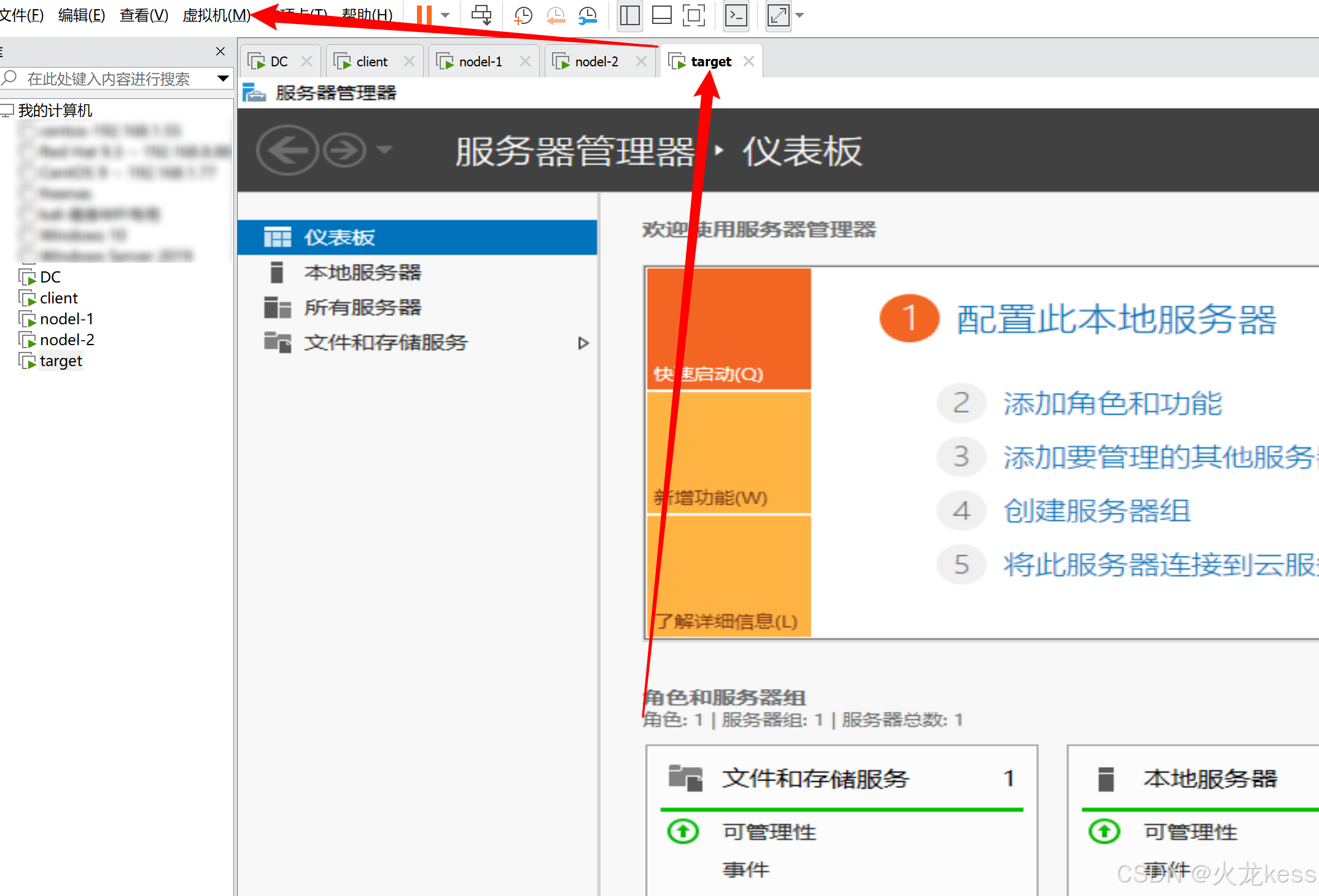Open the console view terminal icon
The height and width of the screenshot is (896, 1319).
(x=736, y=15)
